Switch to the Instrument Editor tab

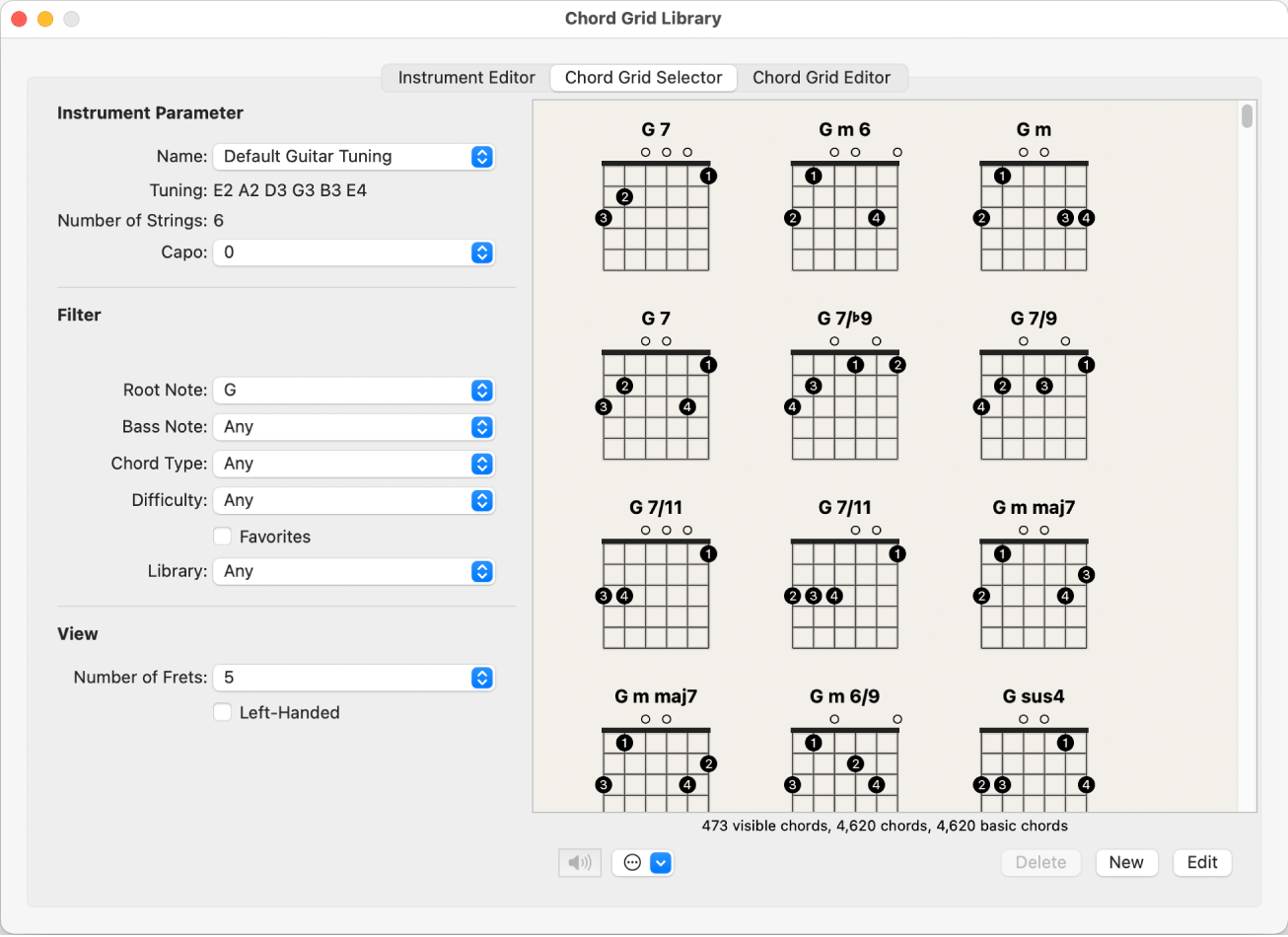tap(465, 77)
